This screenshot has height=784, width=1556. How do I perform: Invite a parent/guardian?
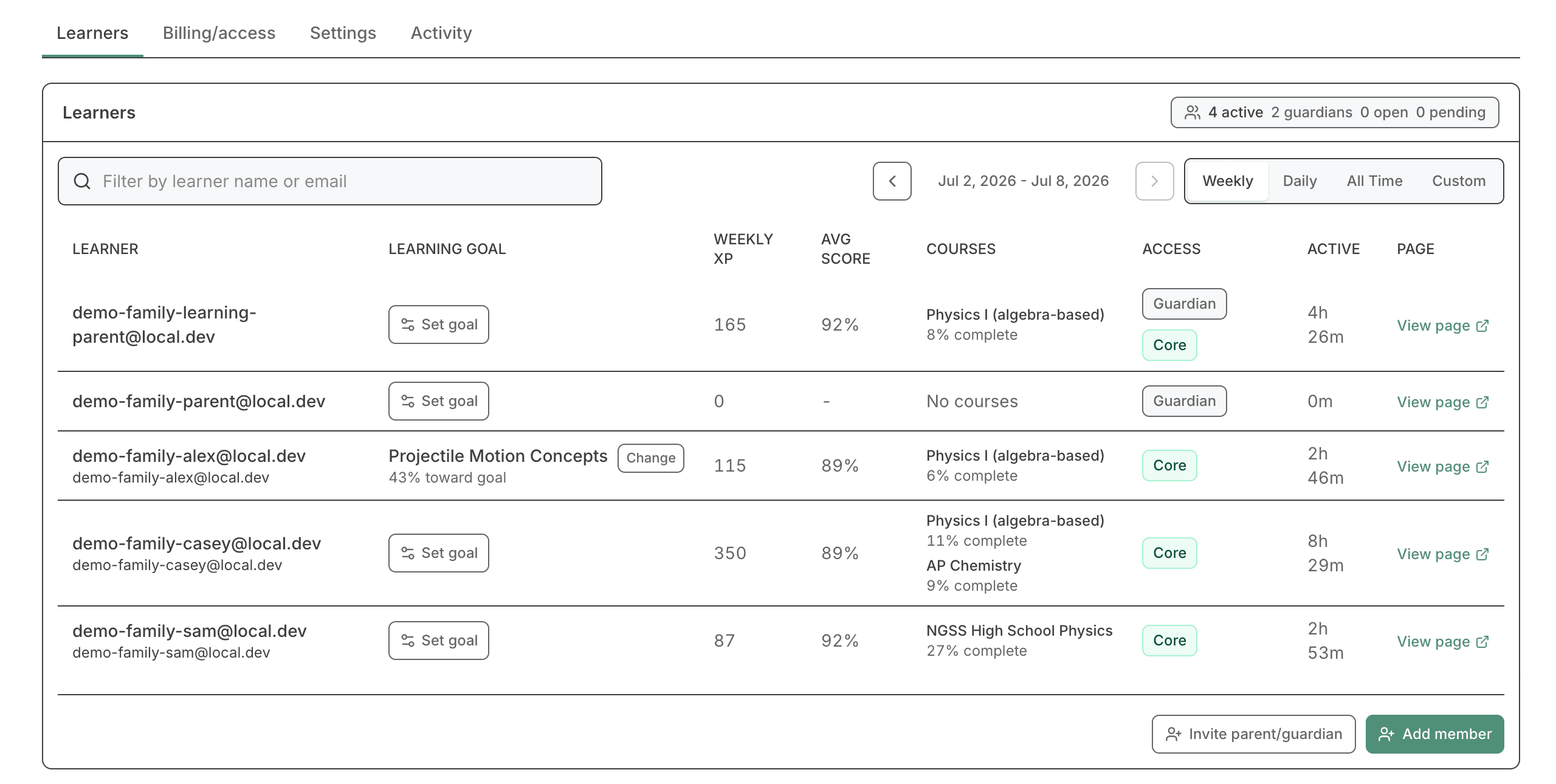[x=1253, y=734]
